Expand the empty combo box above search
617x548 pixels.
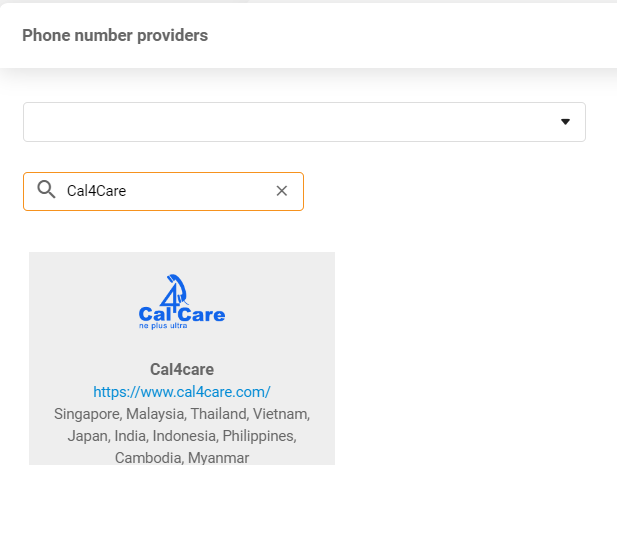click(290, 122)
